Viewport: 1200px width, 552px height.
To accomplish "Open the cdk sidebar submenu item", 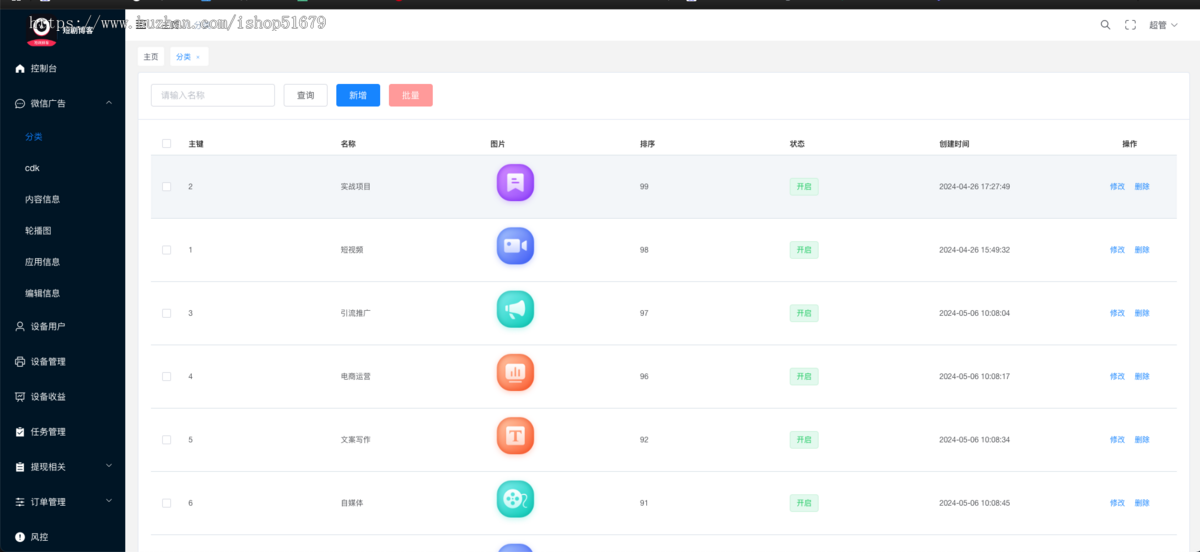I will [x=32, y=168].
